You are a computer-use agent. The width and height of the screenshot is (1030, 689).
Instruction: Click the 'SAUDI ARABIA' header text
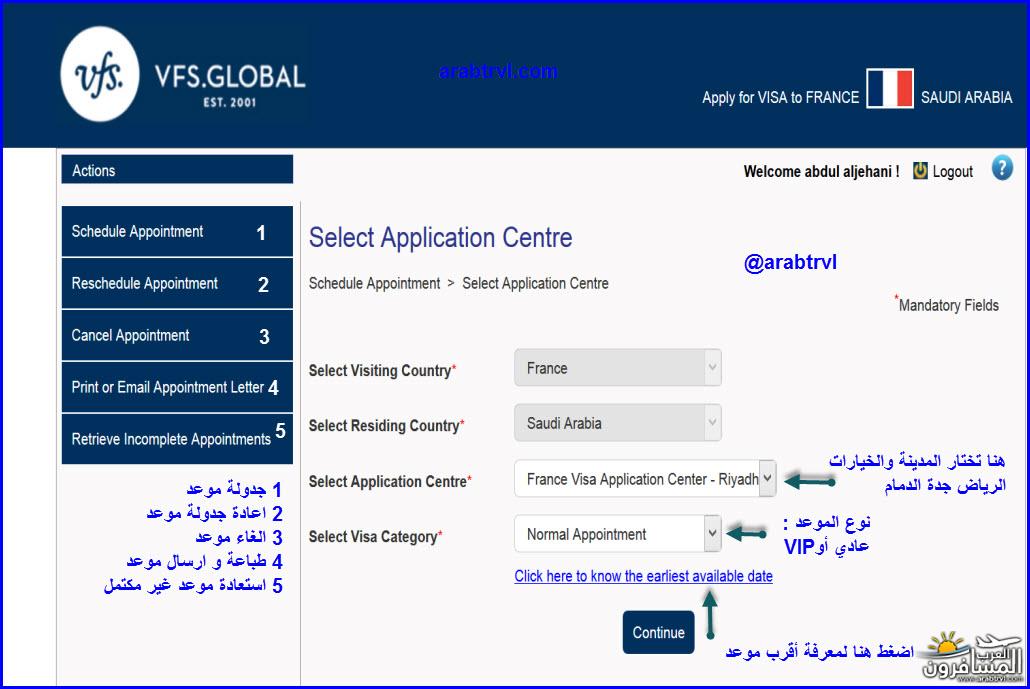(x=966, y=97)
